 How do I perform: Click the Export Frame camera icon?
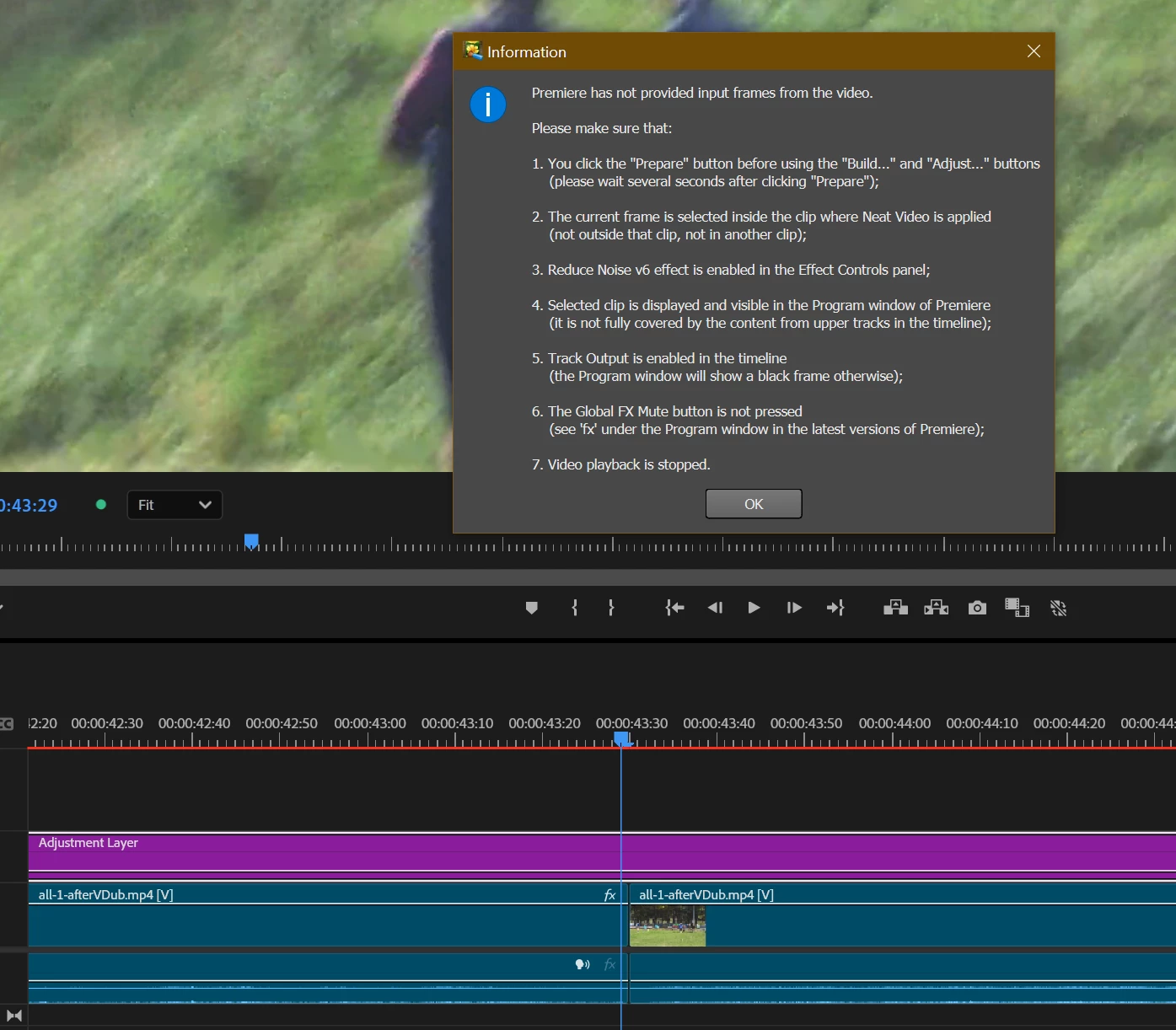tap(977, 608)
